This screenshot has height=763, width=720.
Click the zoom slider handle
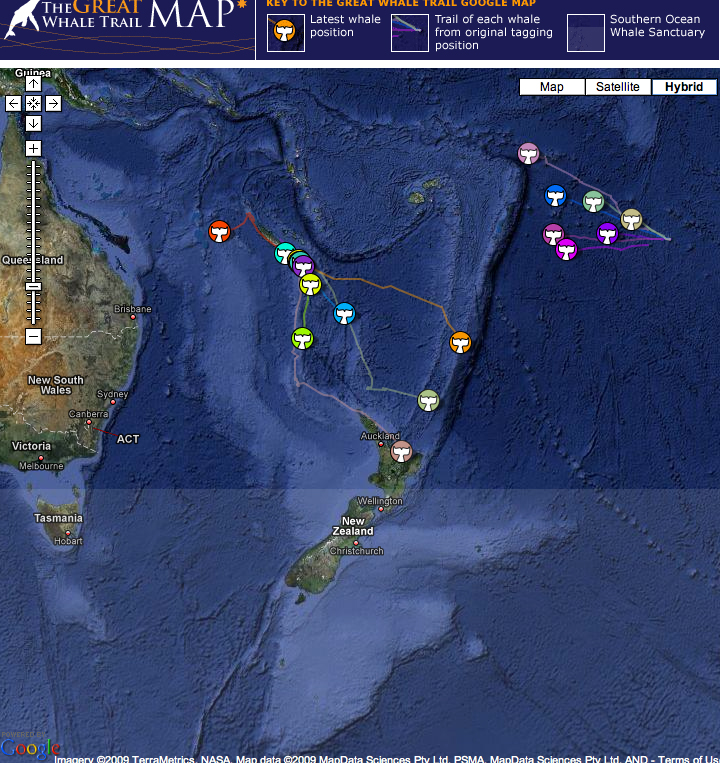(x=33, y=287)
